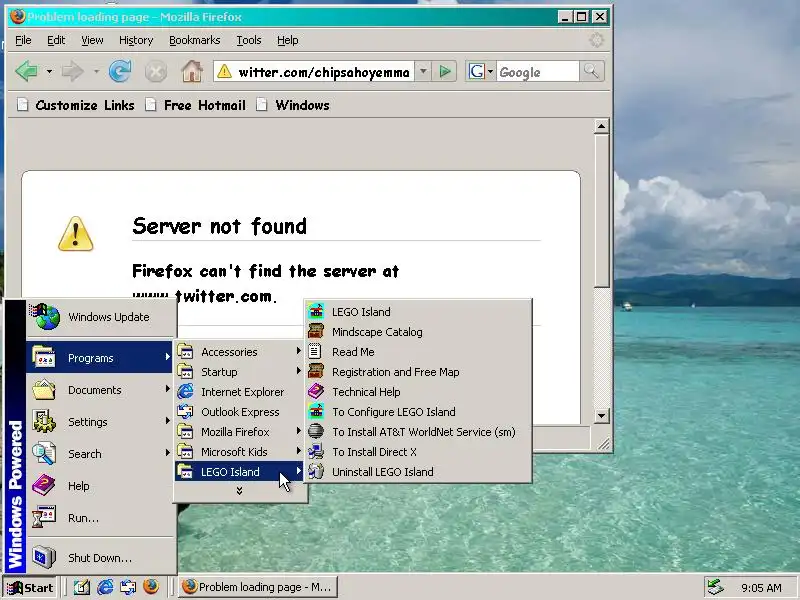800x600 pixels.
Task: Click inside the Google search box
Action: tap(538, 72)
